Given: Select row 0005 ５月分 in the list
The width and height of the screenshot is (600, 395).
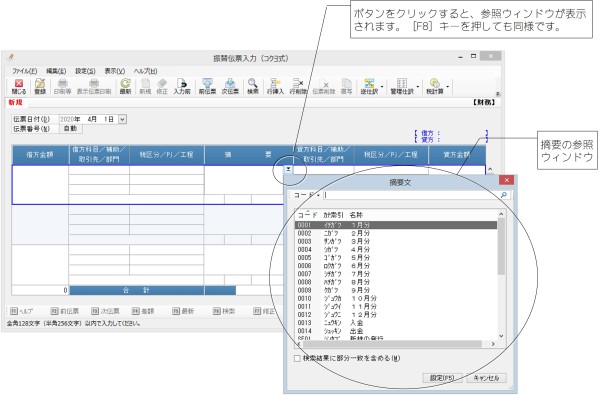Looking at the screenshot, I should (396, 258).
